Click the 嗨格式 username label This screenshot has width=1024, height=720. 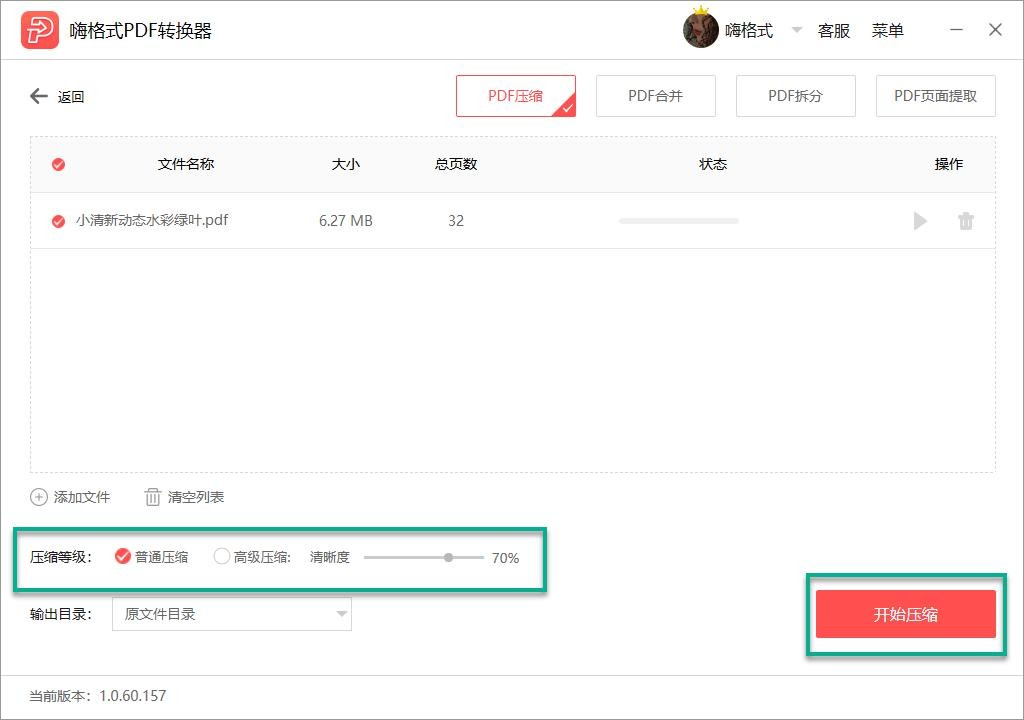(x=748, y=31)
